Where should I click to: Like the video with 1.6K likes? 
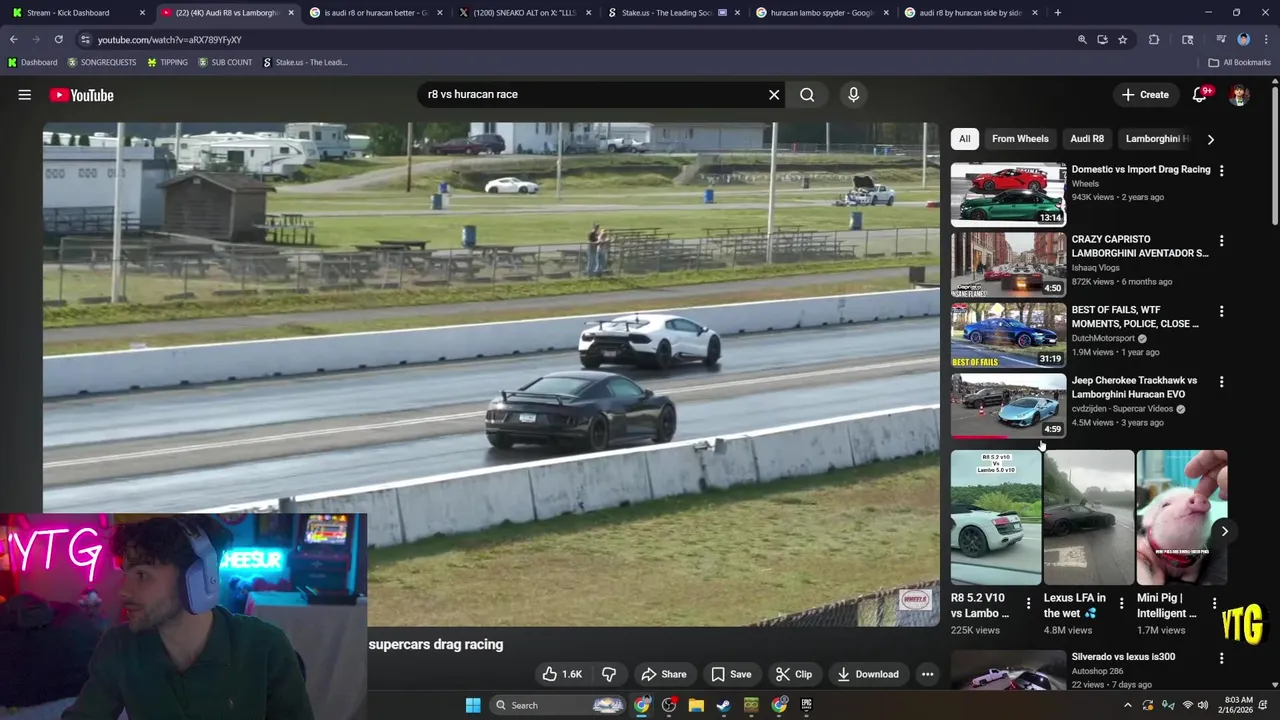(562, 674)
